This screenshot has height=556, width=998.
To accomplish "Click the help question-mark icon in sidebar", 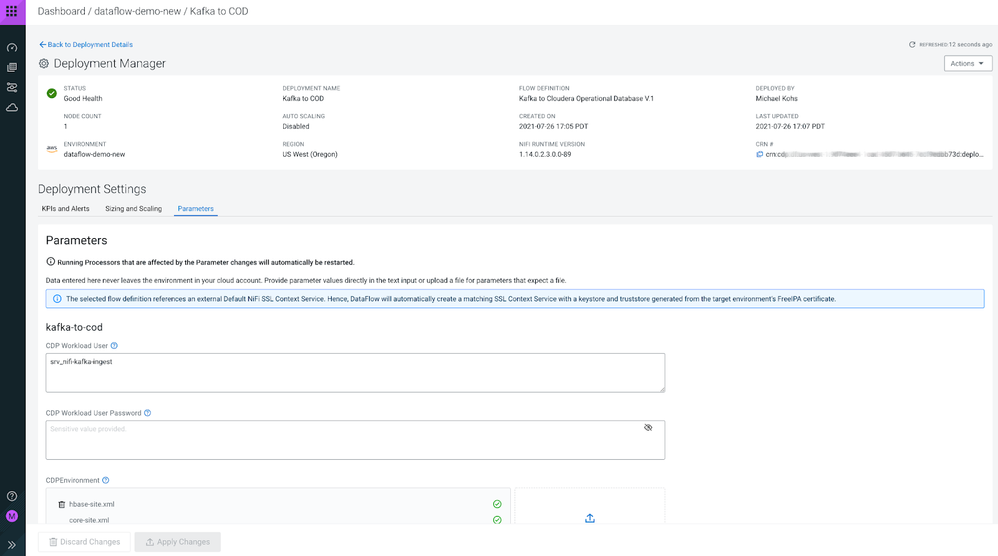I will pos(12,496).
